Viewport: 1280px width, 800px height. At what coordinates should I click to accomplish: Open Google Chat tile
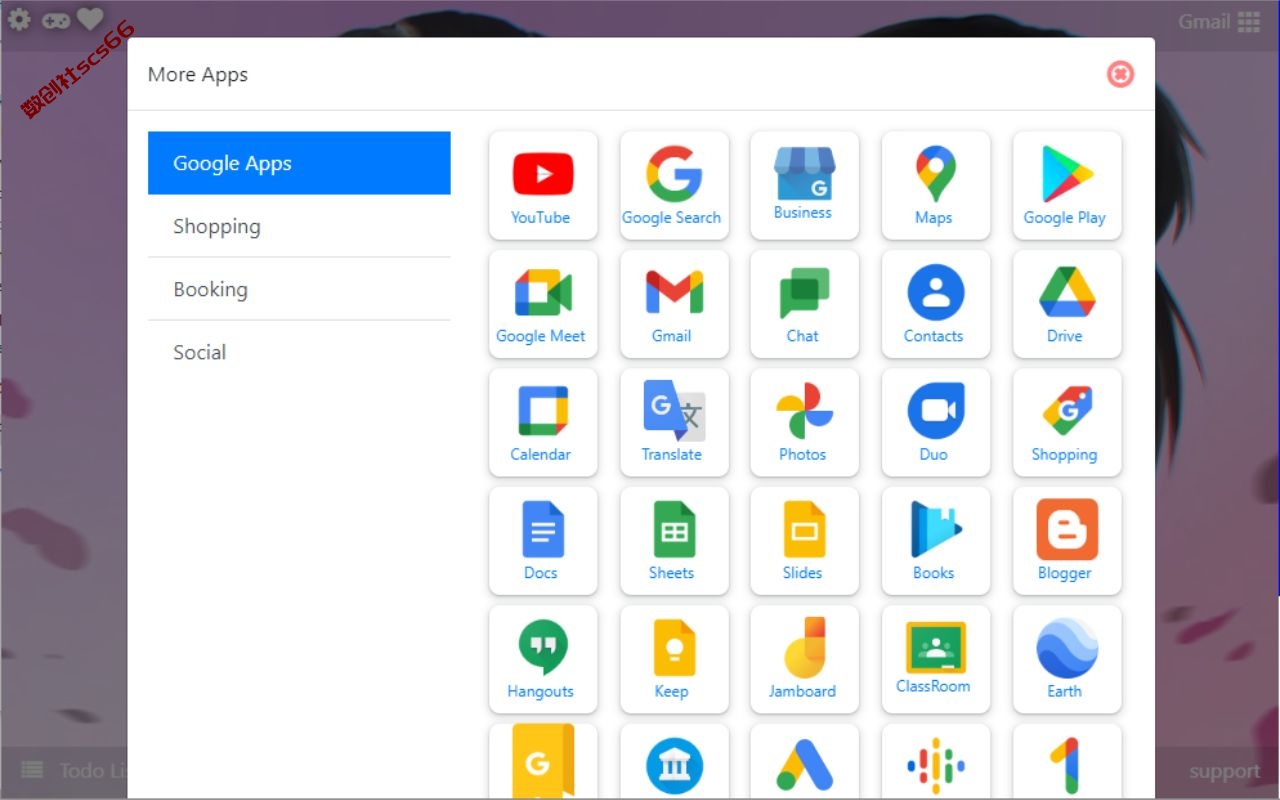point(805,304)
